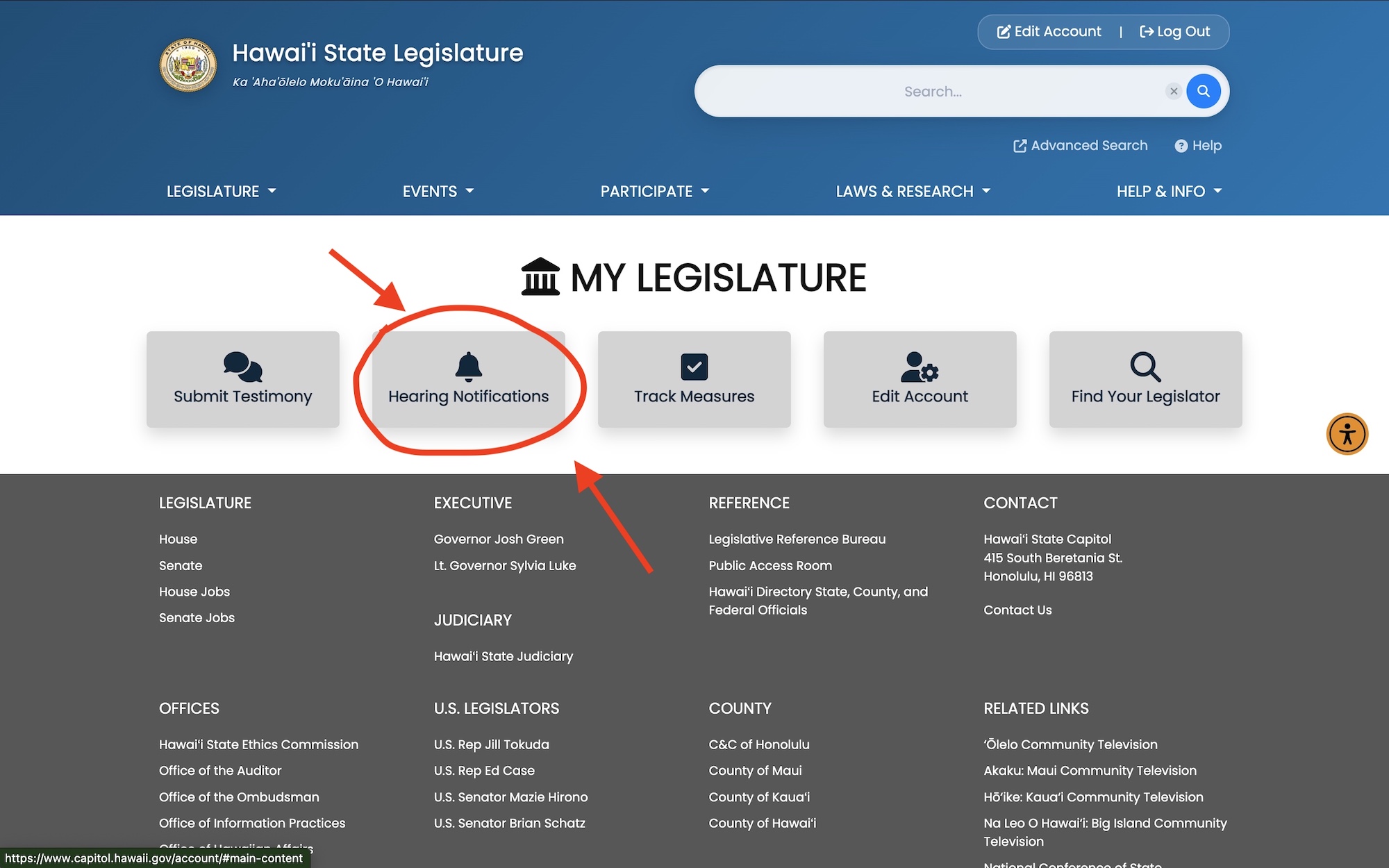
Task: Open the Advanced Search link
Action: pyautogui.click(x=1081, y=146)
